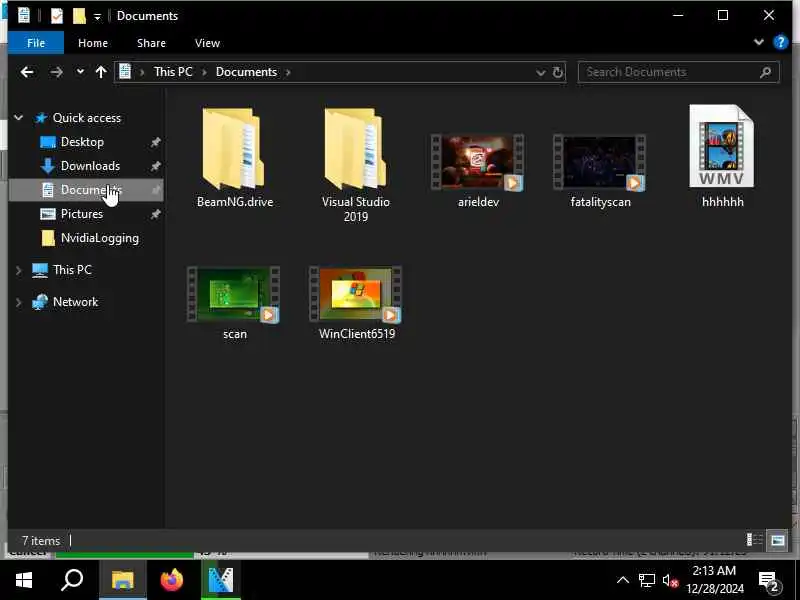Select This PC in the sidebar
Image resolution: width=800 pixels, height=600 pixels.
[72, 270]
